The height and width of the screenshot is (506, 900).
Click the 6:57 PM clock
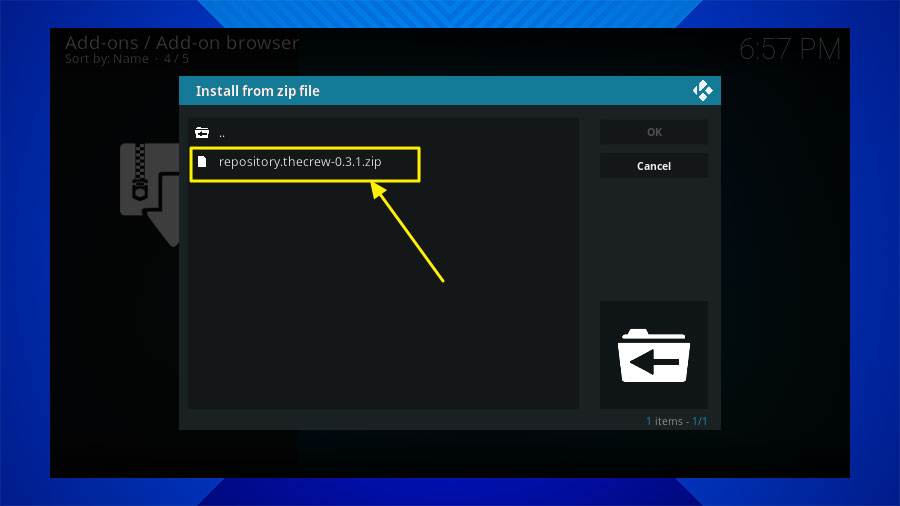790,49
